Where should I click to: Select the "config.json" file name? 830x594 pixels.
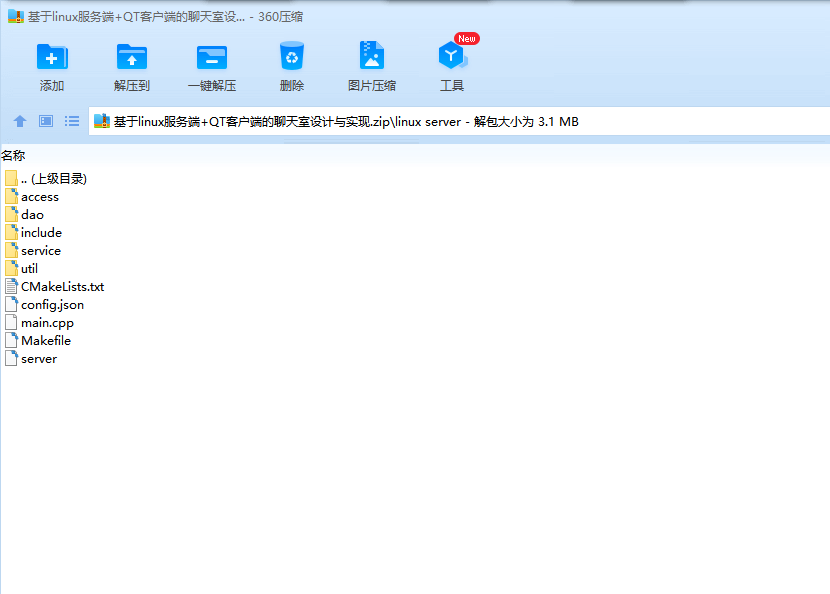pyautogui.click(x=52, y=305)
